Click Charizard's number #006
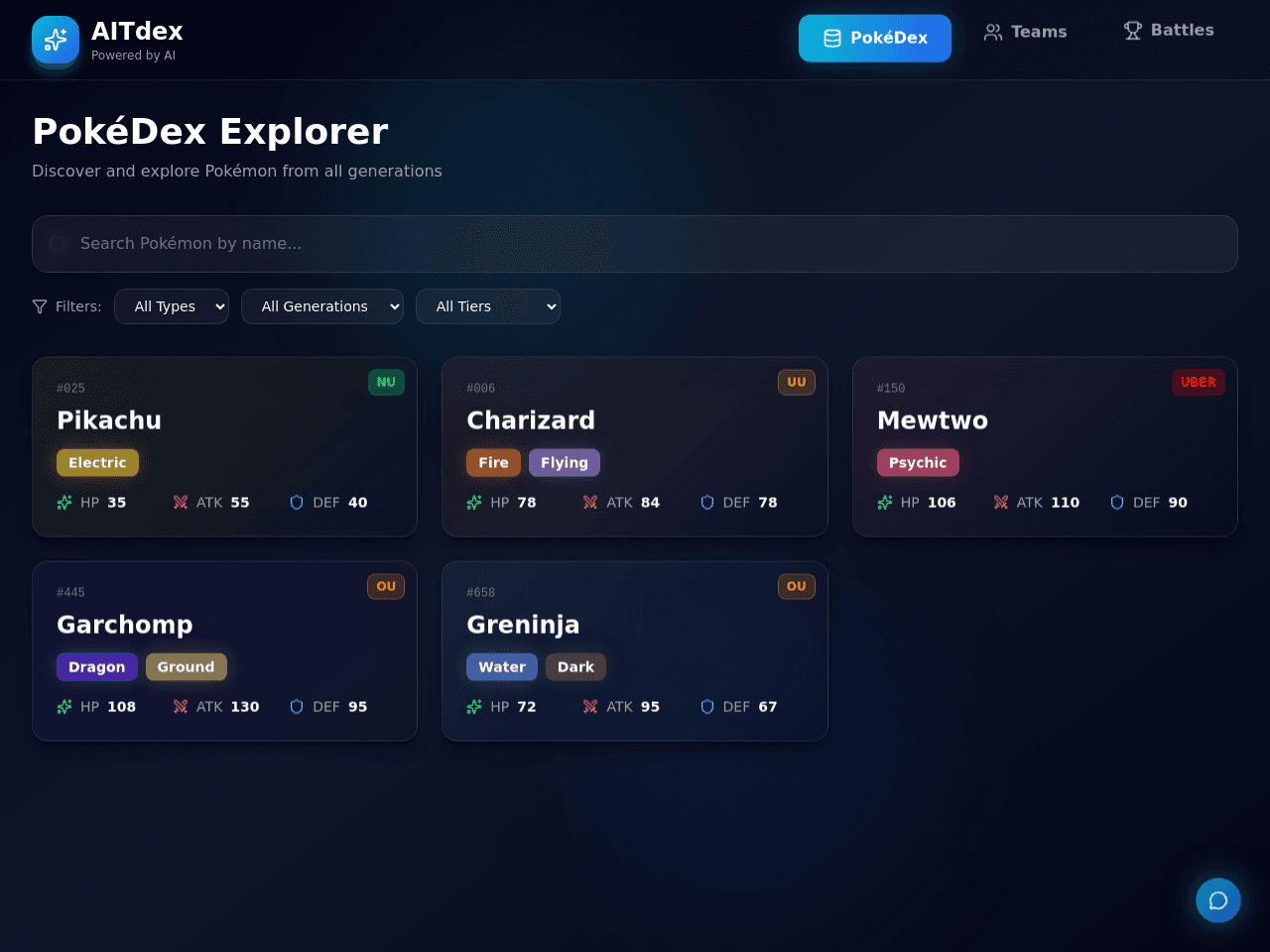The width and height of the screenshot is (1270, 952). click(480, 389)
